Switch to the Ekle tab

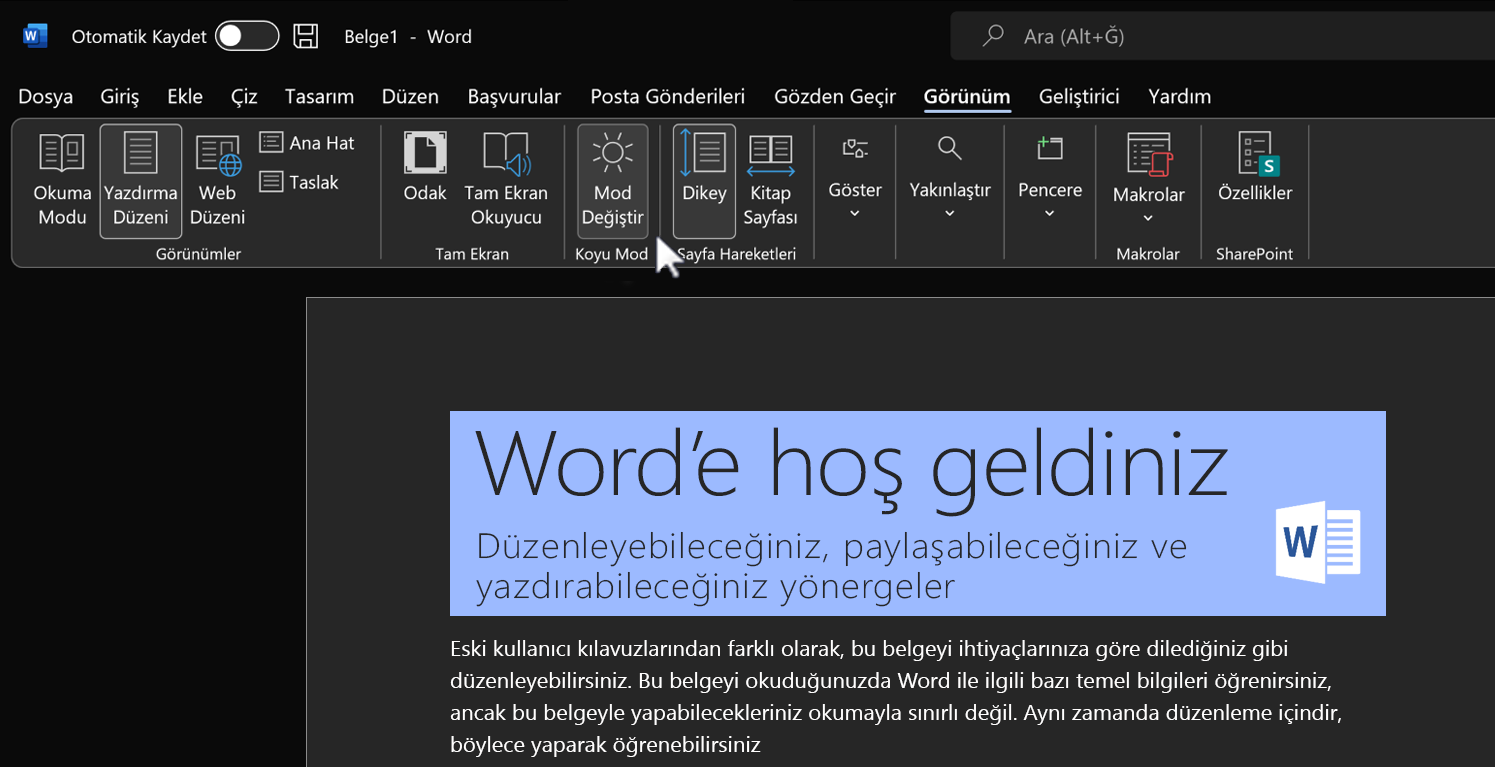185,97
